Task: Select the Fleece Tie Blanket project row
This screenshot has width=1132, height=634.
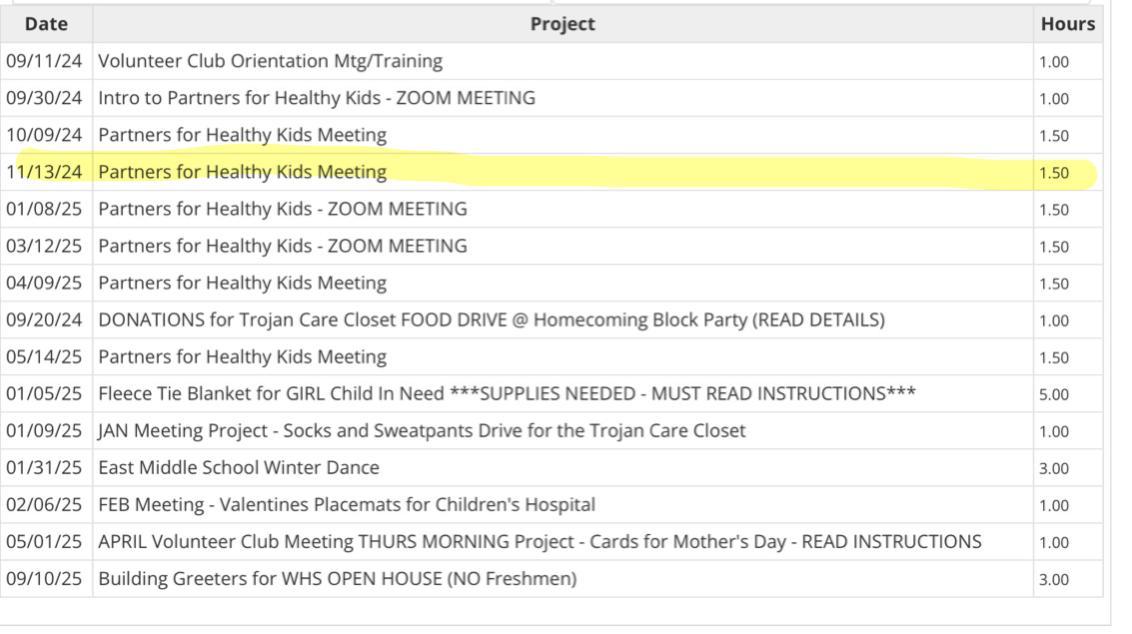Action: tap(506, 394)
